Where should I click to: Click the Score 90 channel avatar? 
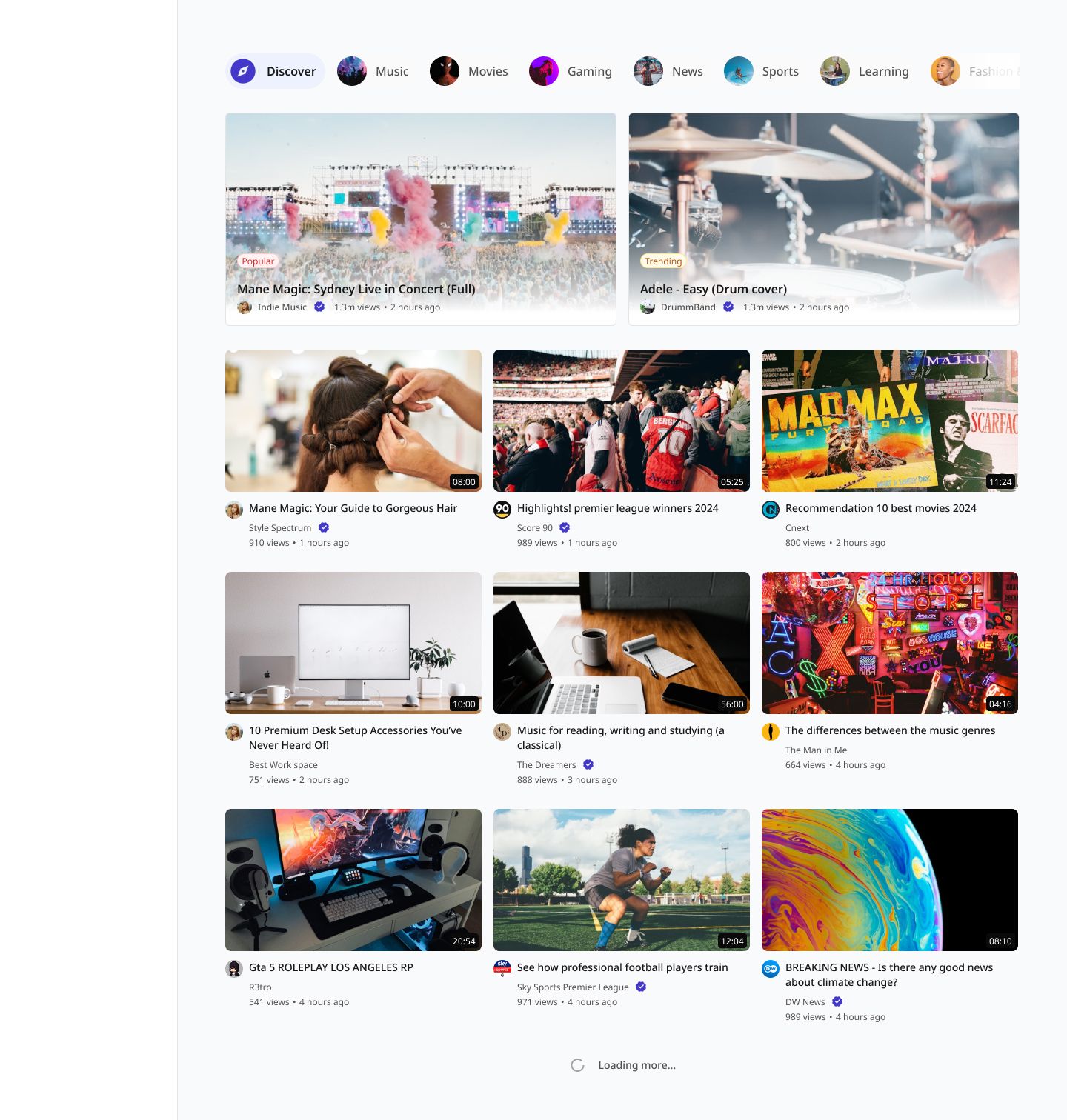coord(502,510)
